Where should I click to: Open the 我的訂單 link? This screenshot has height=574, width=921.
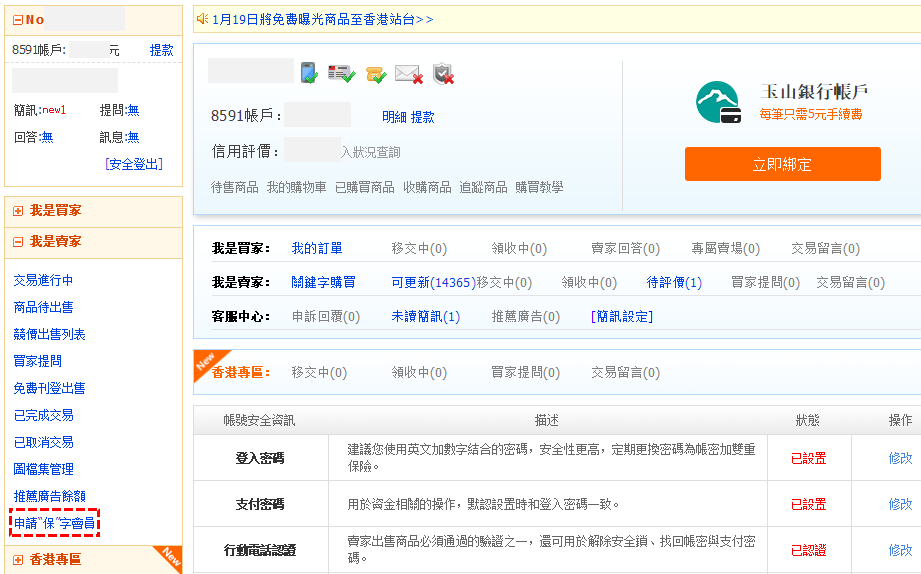click(x=316, y=248)
